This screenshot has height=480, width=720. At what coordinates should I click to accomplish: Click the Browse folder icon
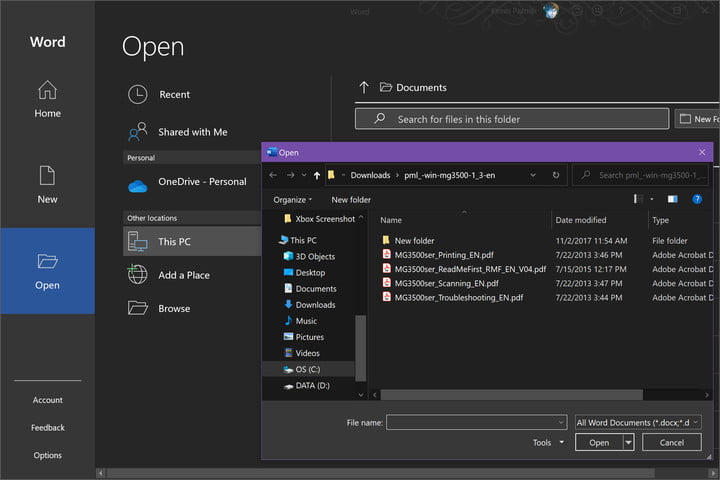[138, 308]
